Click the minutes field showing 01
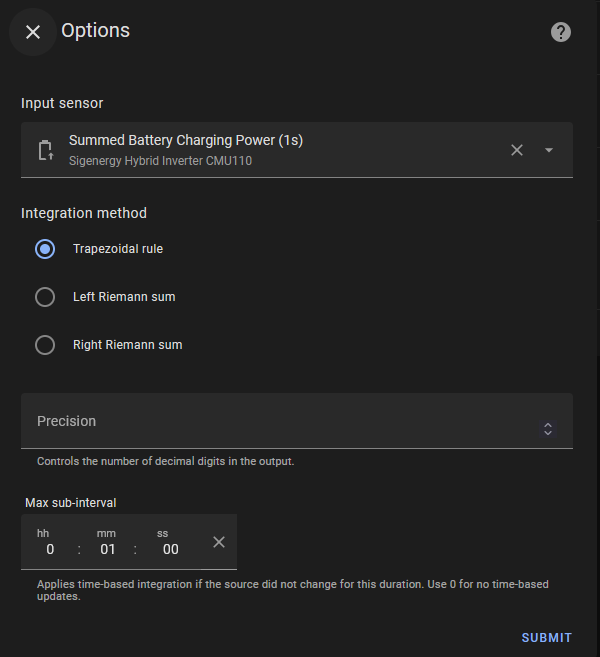Viewport: 600px width, 657px height. [107, 549]
